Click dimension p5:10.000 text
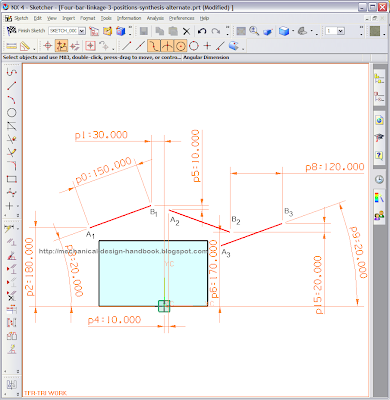Screen dimensions: 390x400 [196, 156]
